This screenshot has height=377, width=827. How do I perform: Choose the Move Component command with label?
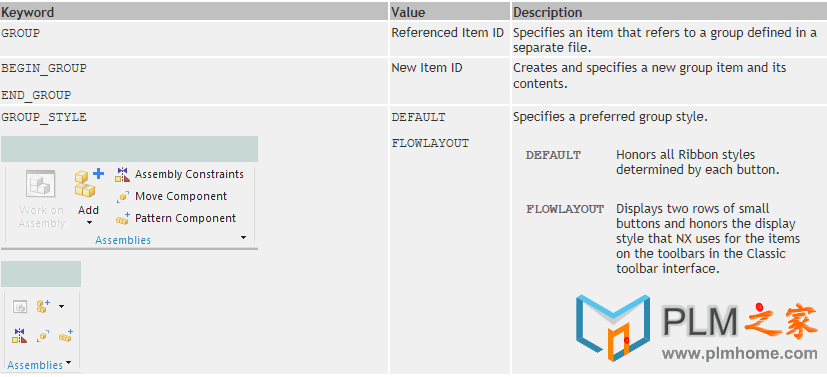[x=171, y=197]
